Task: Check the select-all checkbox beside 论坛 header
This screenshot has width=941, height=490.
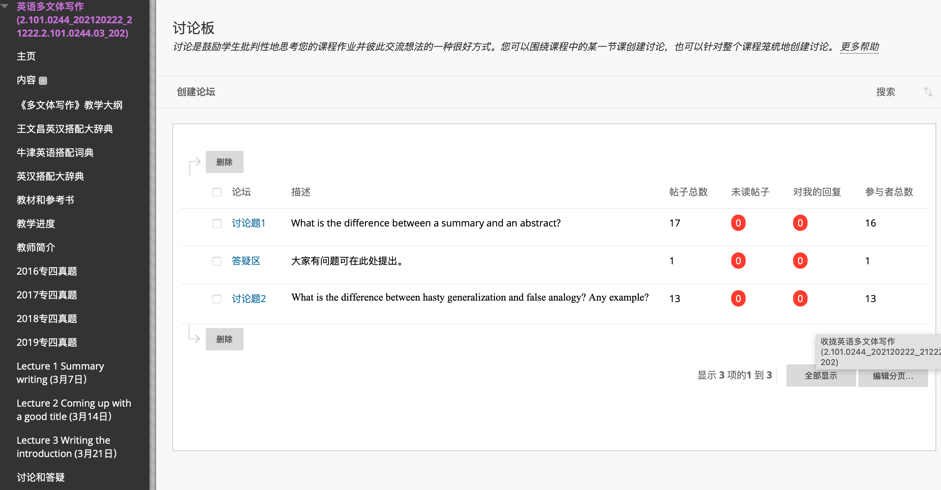Action: tap(217, 192)
